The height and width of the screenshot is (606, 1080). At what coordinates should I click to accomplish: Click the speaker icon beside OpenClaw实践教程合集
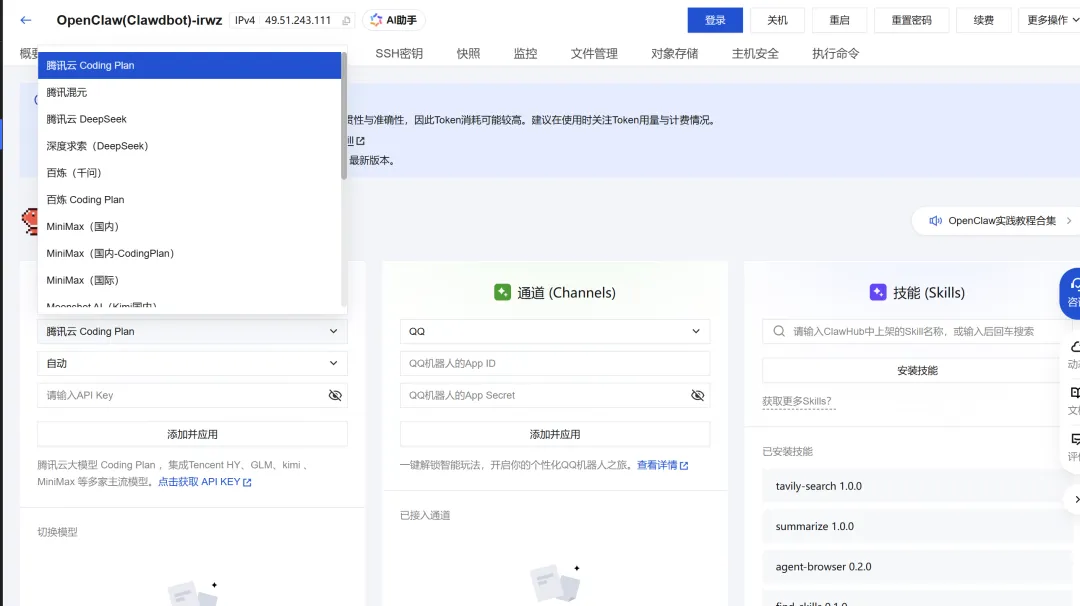[x=935, y=221]
